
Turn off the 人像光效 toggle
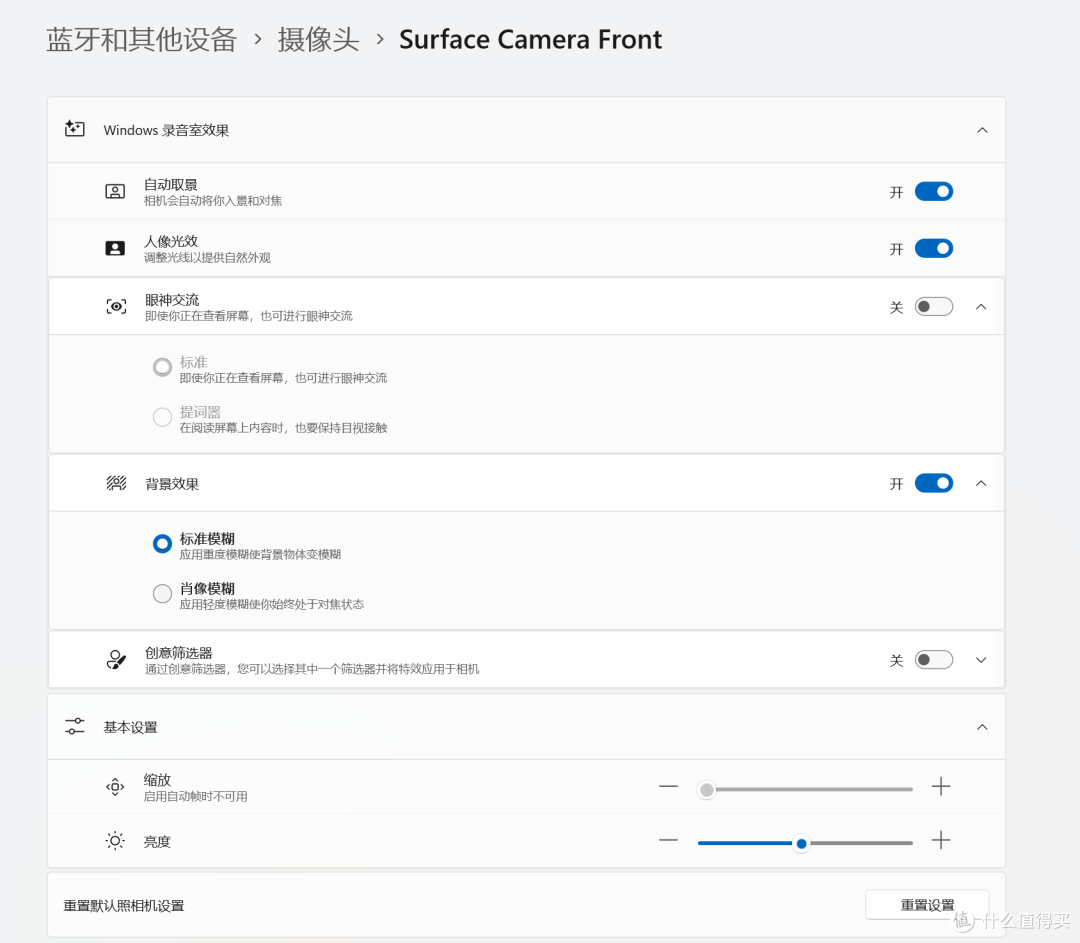[934, 248]
